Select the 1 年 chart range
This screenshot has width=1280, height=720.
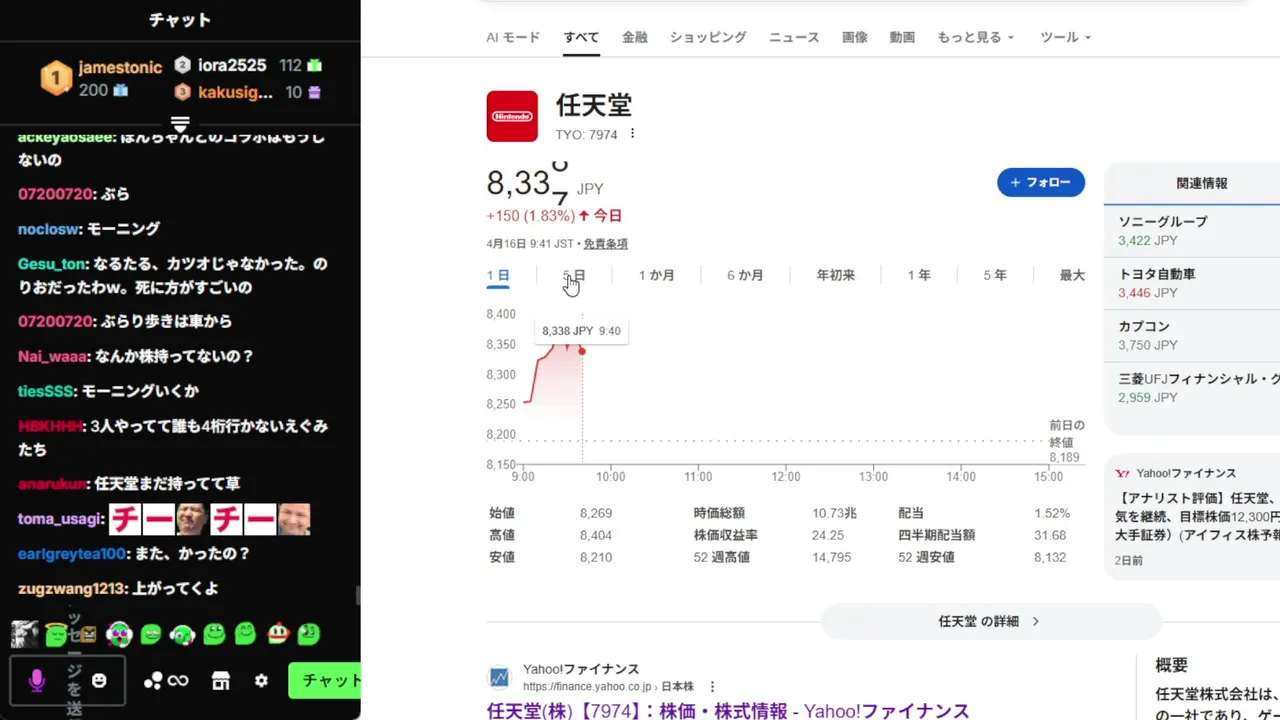(919, 275)
